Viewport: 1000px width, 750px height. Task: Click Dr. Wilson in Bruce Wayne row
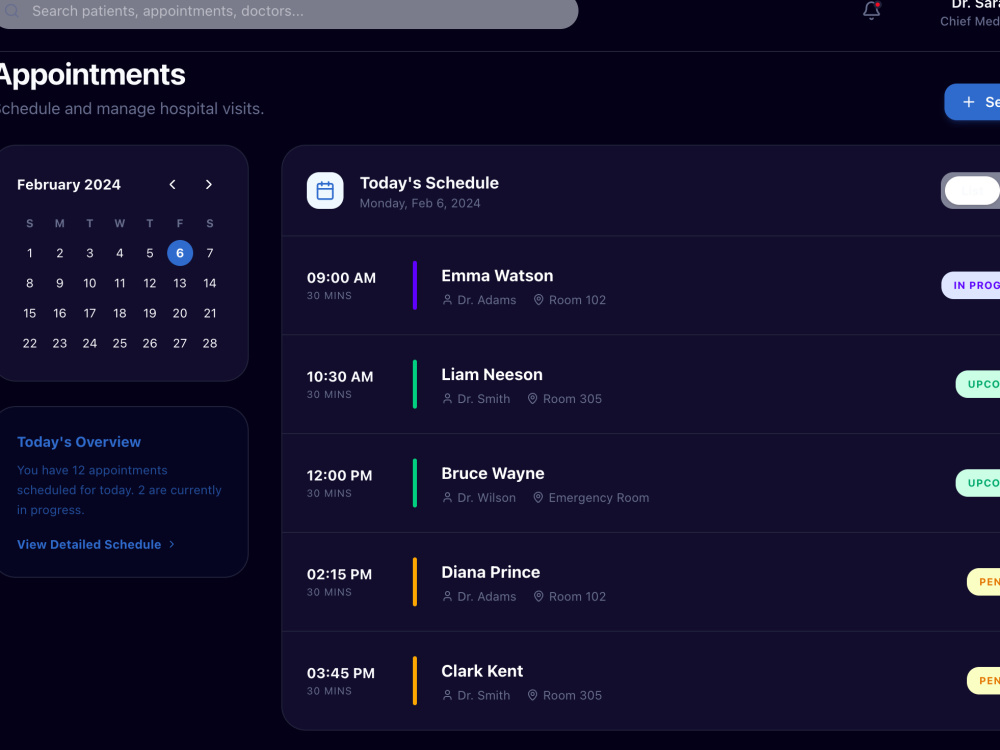tap(487, 497)
